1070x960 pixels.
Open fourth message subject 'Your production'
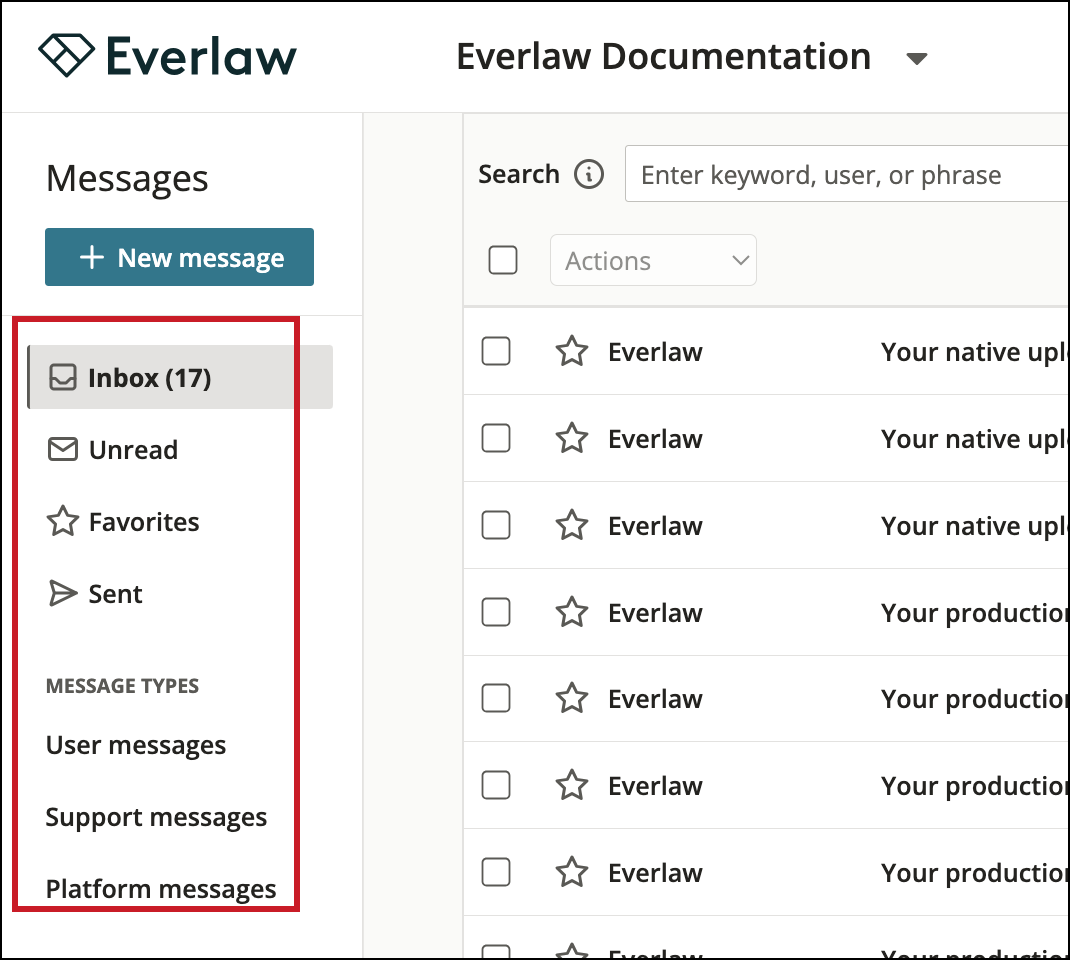(x=974, y=873)
